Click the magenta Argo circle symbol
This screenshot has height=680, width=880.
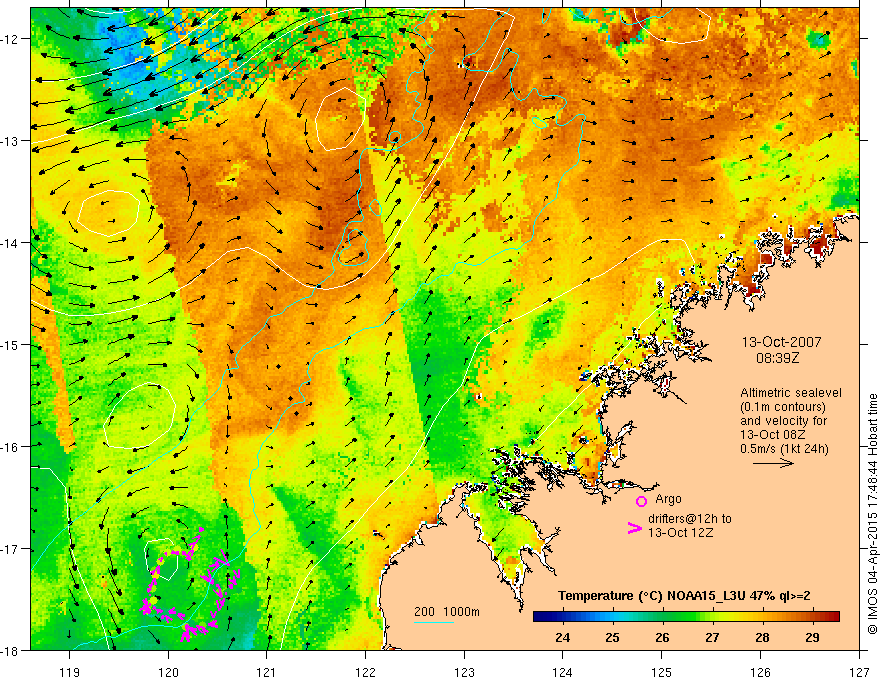[x=641, y=501]
